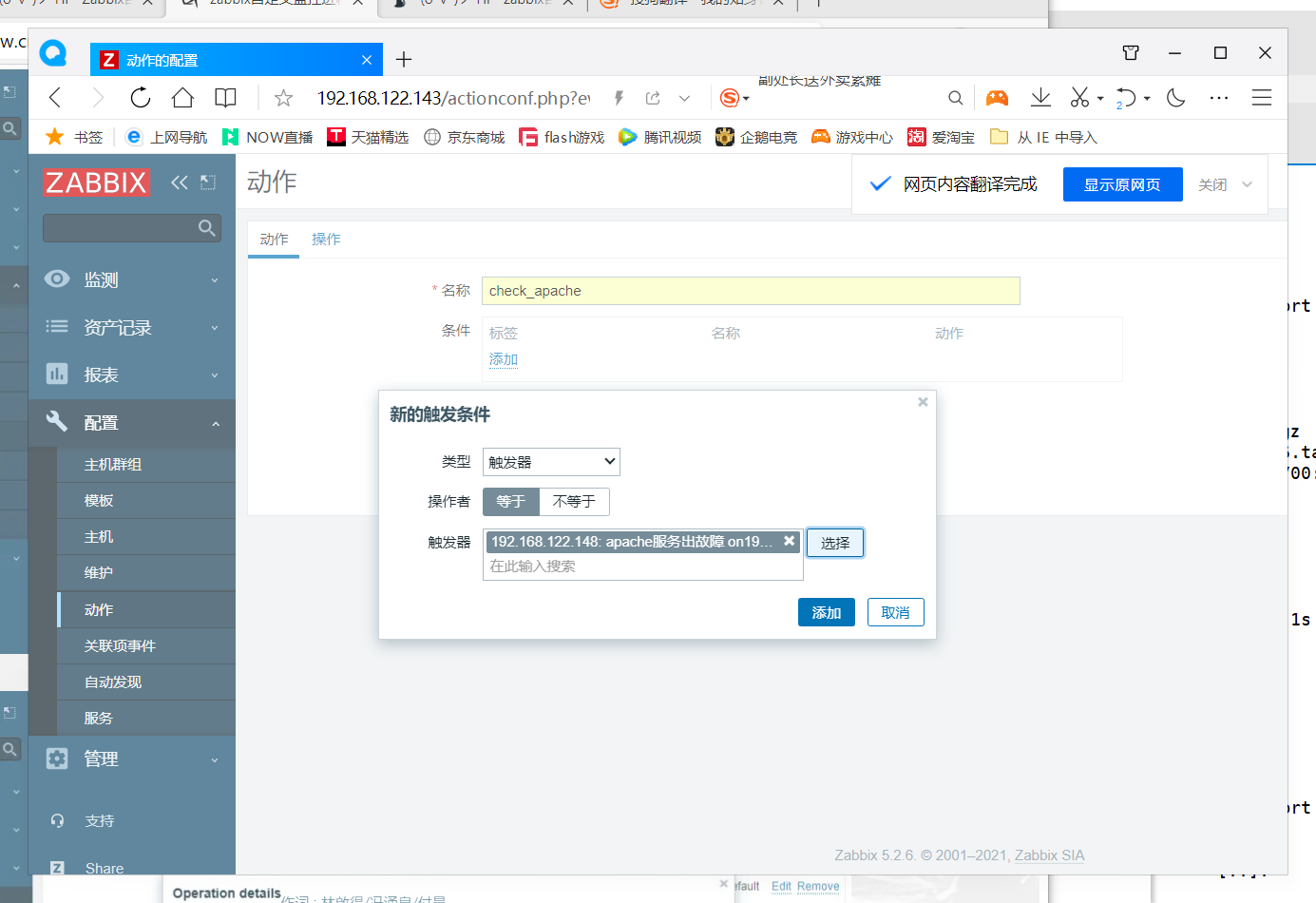This screenshot has height=903, width=1316.
Task: Open the 支持 support link
Action: coord(99,820)
